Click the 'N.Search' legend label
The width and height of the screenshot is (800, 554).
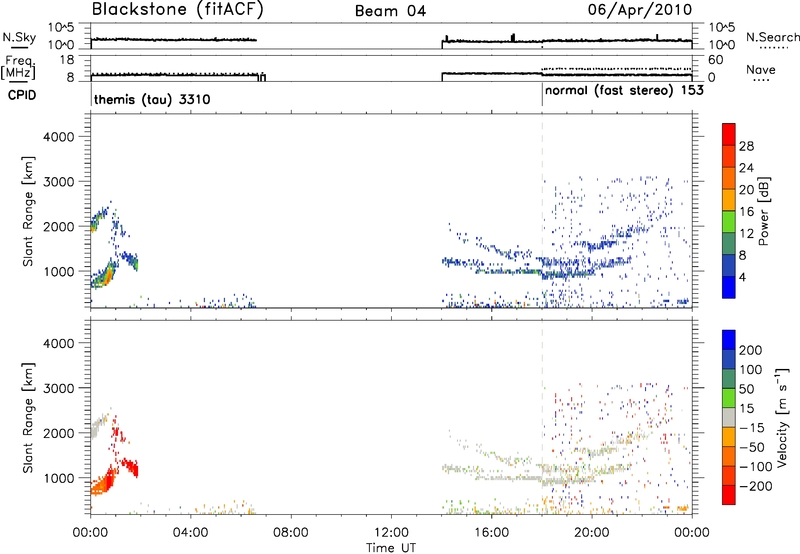tap(772, 37)
